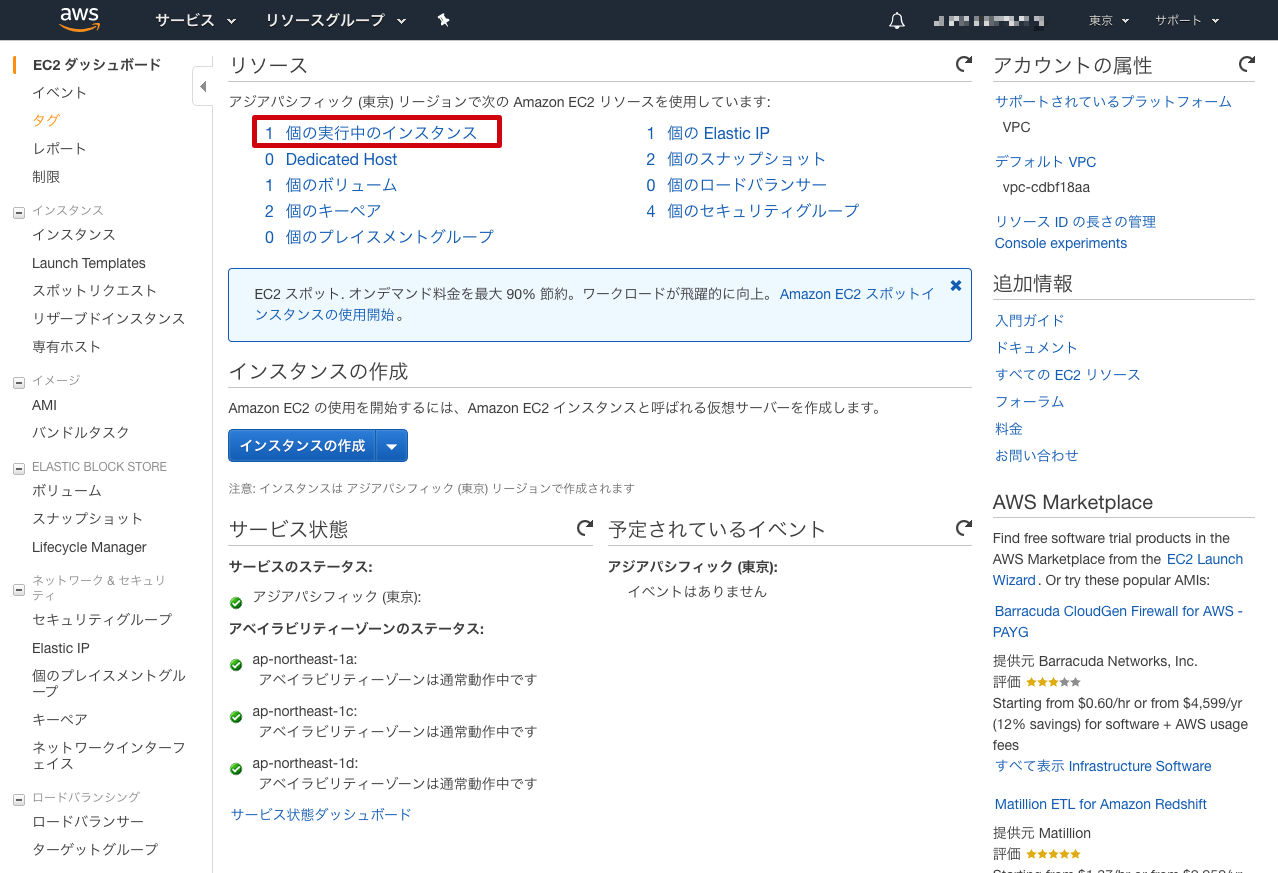Open ターゲットグループ in sidebar

pos(94,849)
